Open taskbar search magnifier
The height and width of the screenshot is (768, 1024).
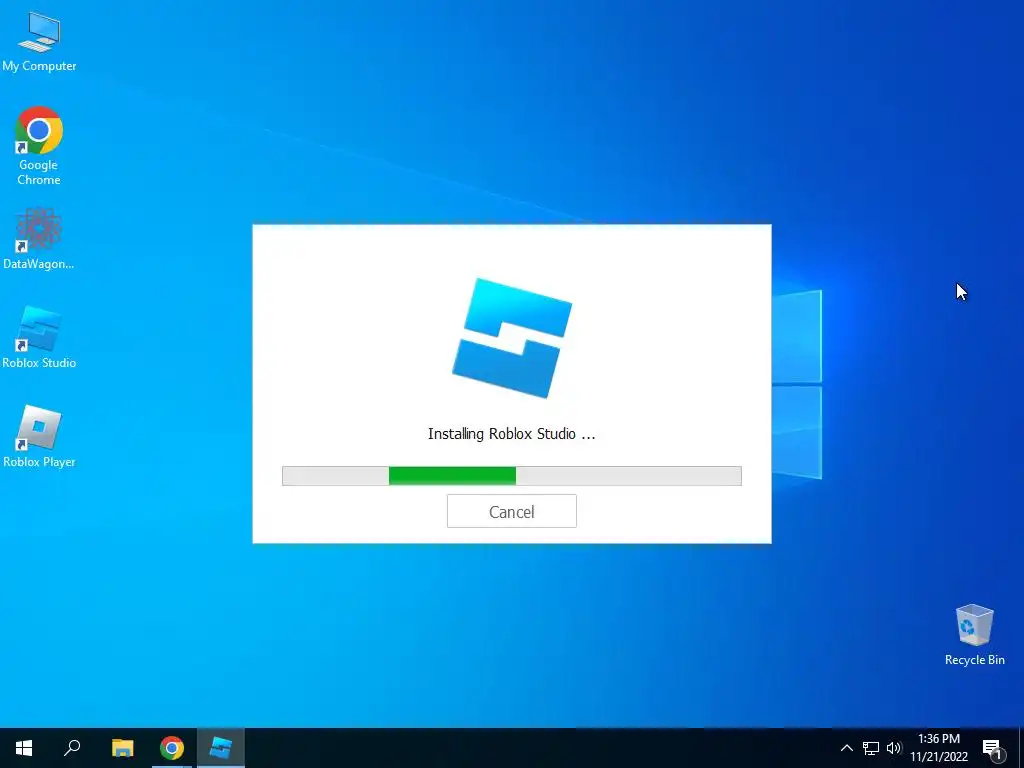72,748
